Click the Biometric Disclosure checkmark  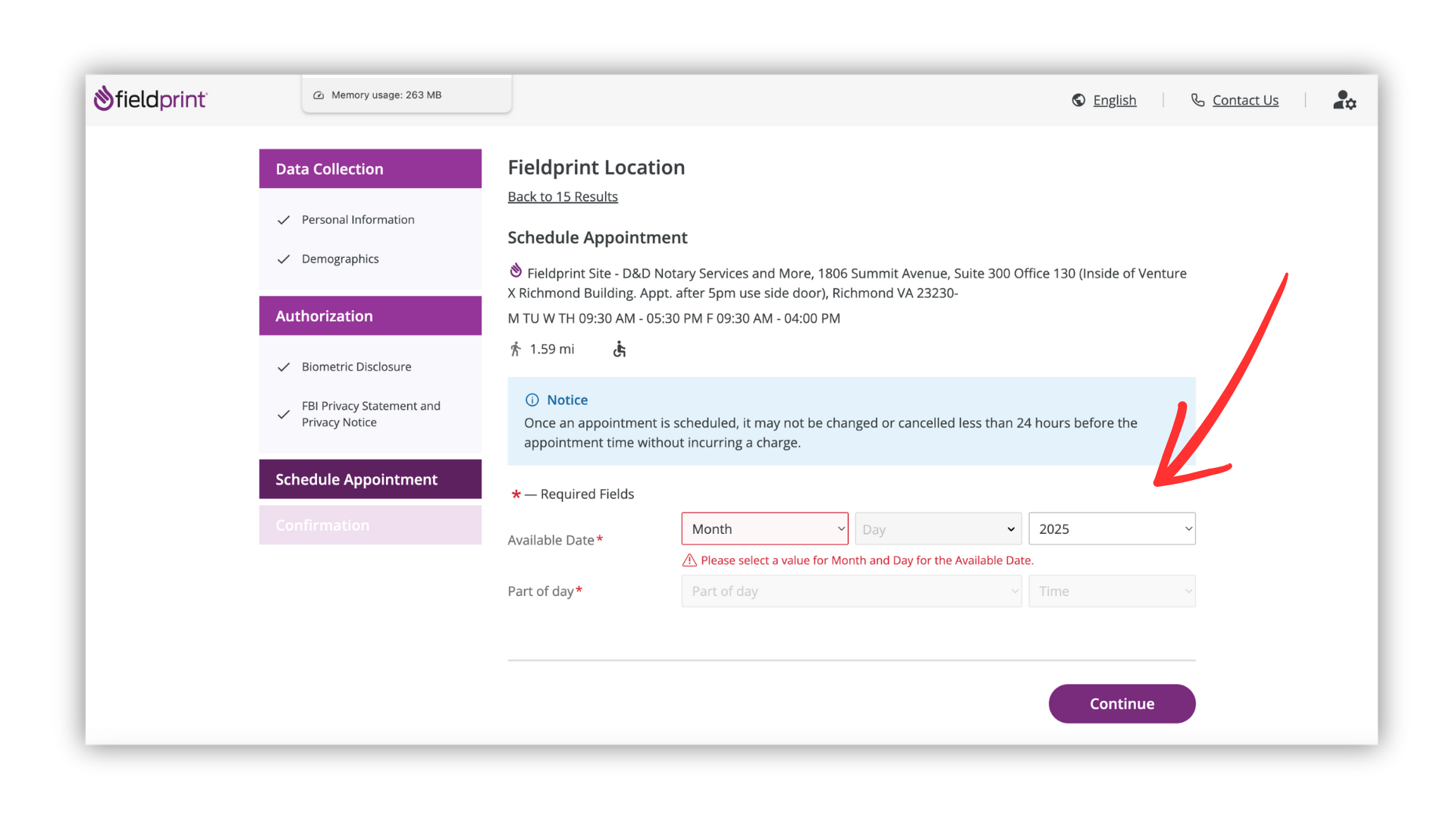[284, 367]
